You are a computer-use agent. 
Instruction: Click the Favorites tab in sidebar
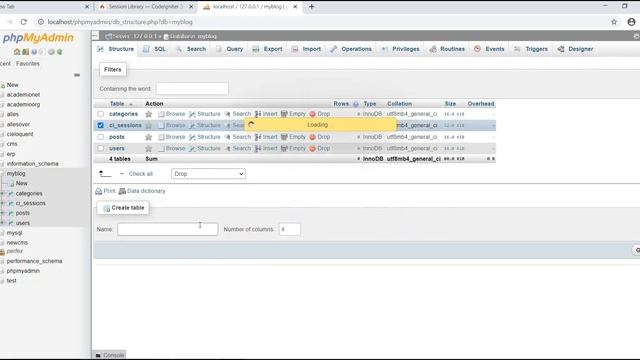pos(28,64)
